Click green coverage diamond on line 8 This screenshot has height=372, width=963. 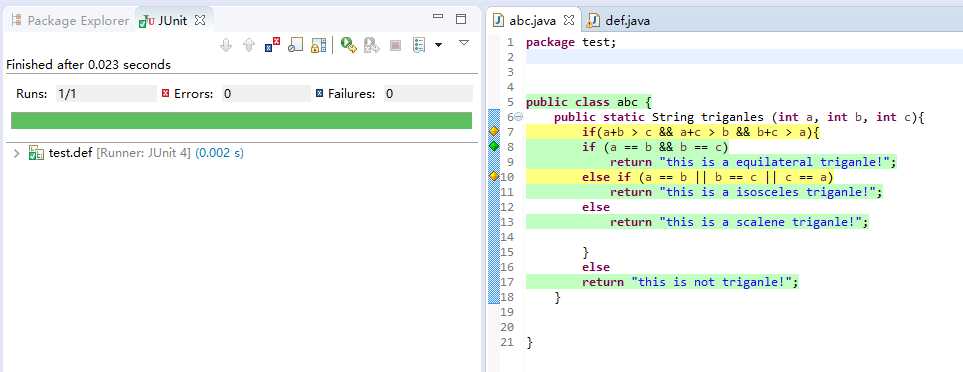[493, 147]
